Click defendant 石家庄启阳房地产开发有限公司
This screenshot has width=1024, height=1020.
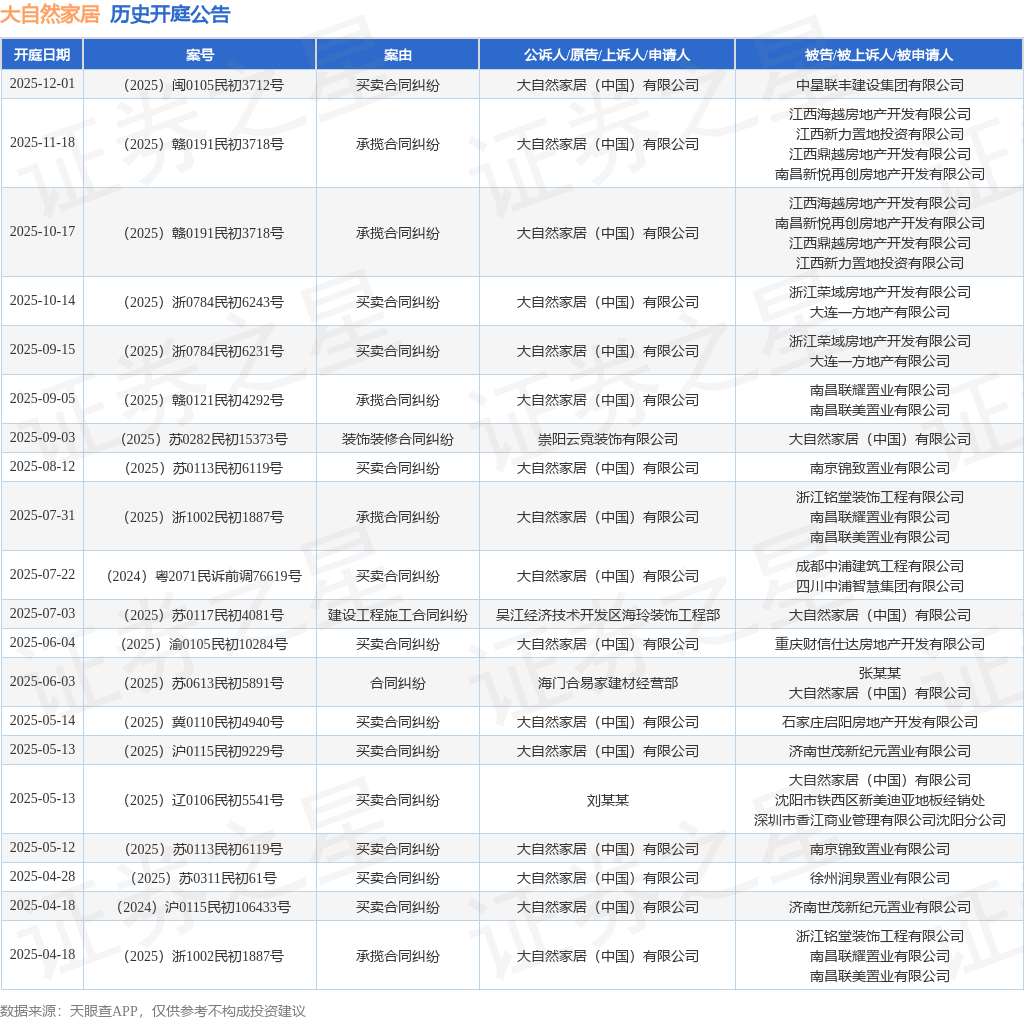pos(880,722)
